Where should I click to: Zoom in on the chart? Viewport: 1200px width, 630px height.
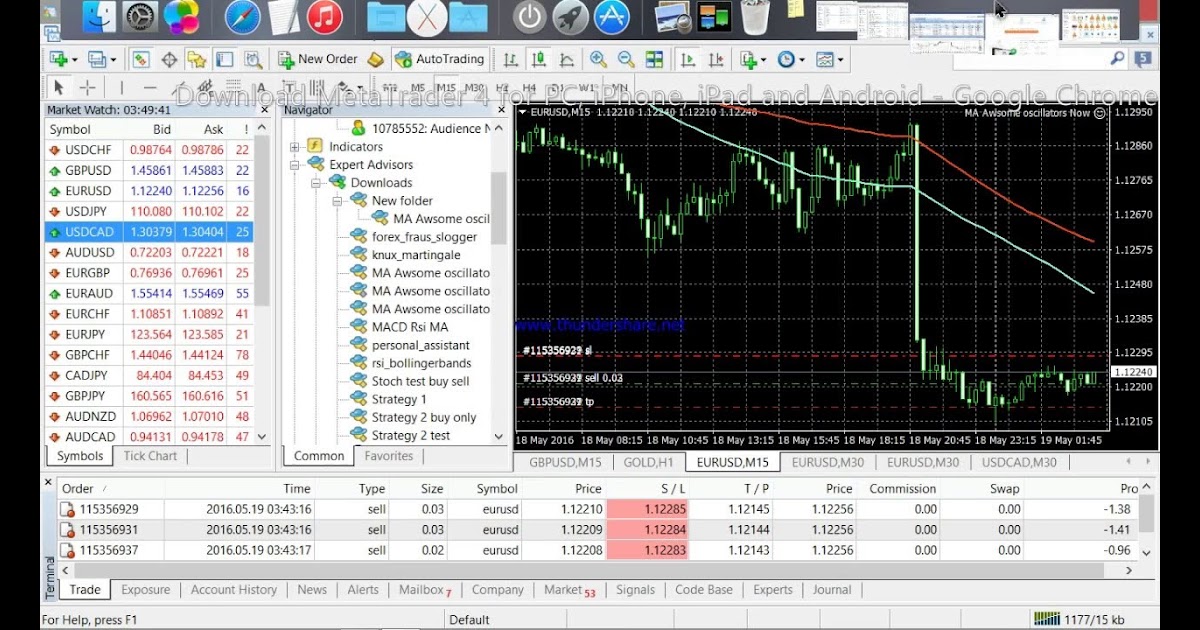[598, 59]
